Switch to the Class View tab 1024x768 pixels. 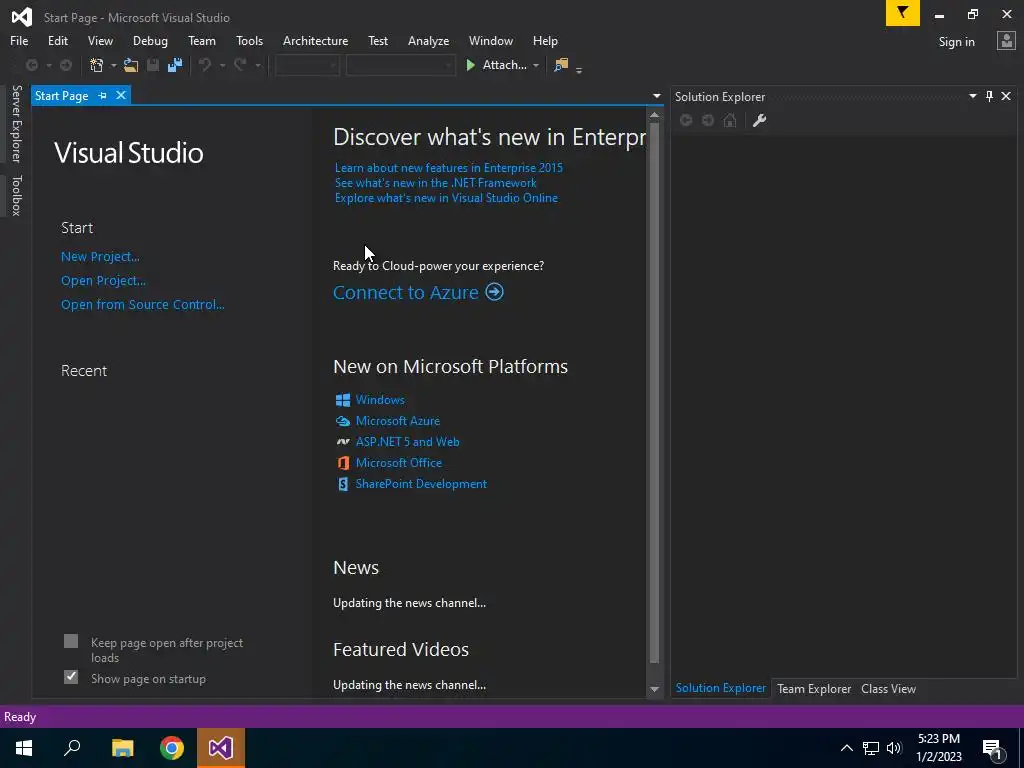tap(888, 688)
